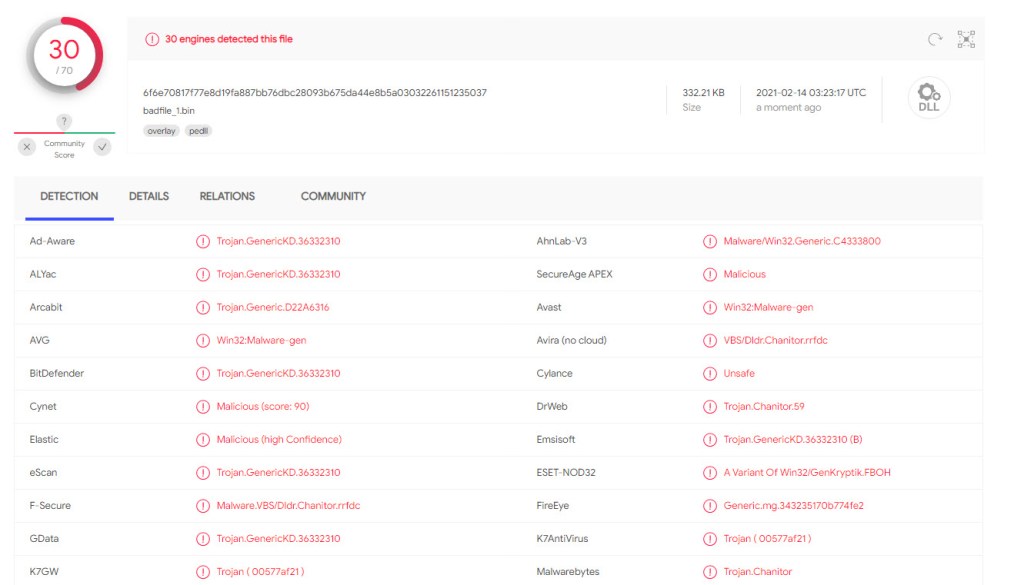Click the 30/70 detection score gauge

(64, 55)
